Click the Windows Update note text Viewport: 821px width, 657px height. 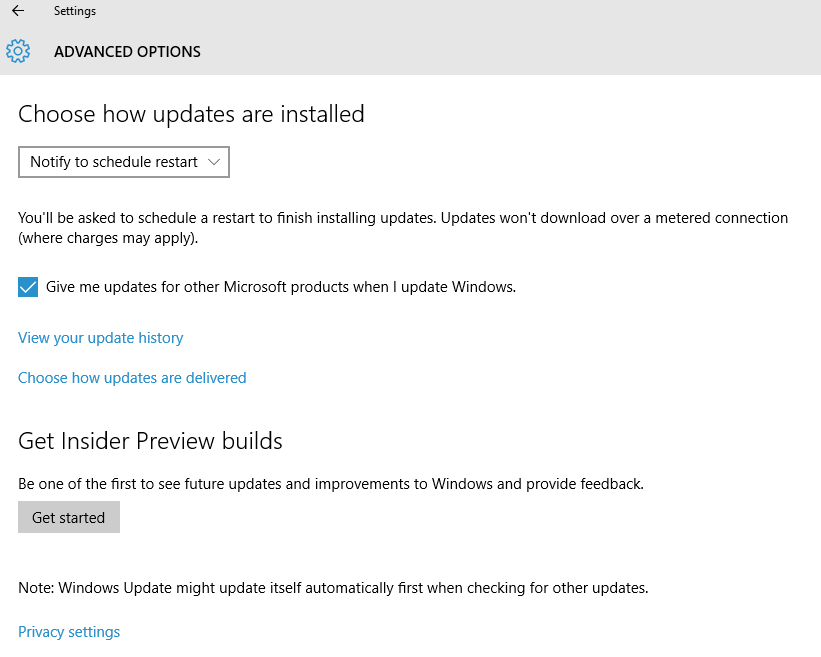[x=333, y=588]
